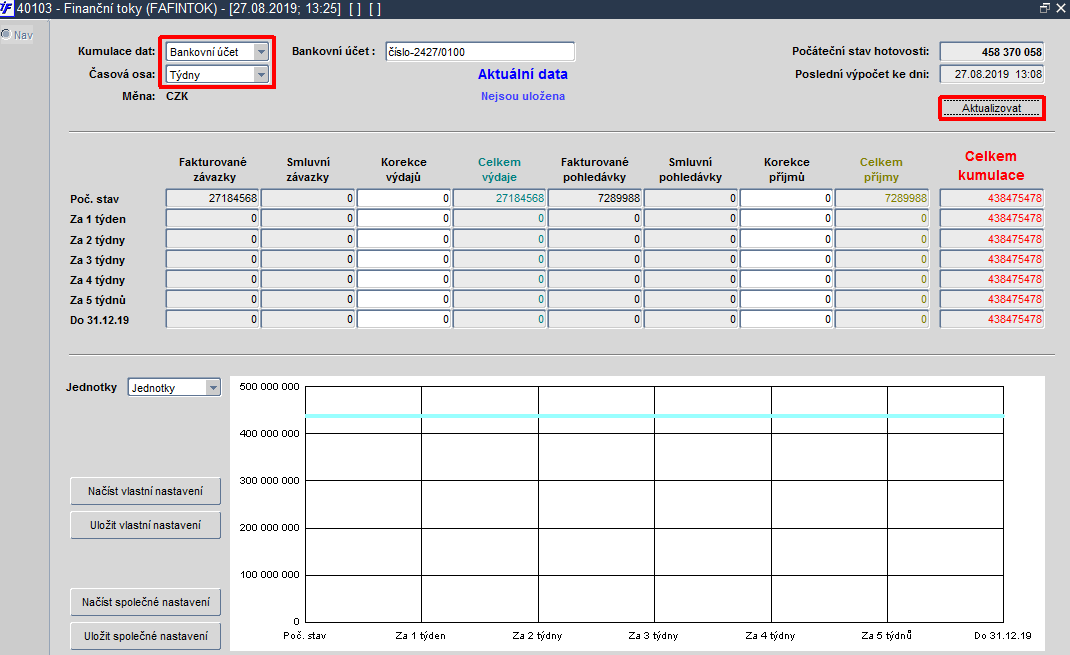Click the Za 2 týdny chart axis label
Screen dimensions: 1070x655
click(537, 635)
